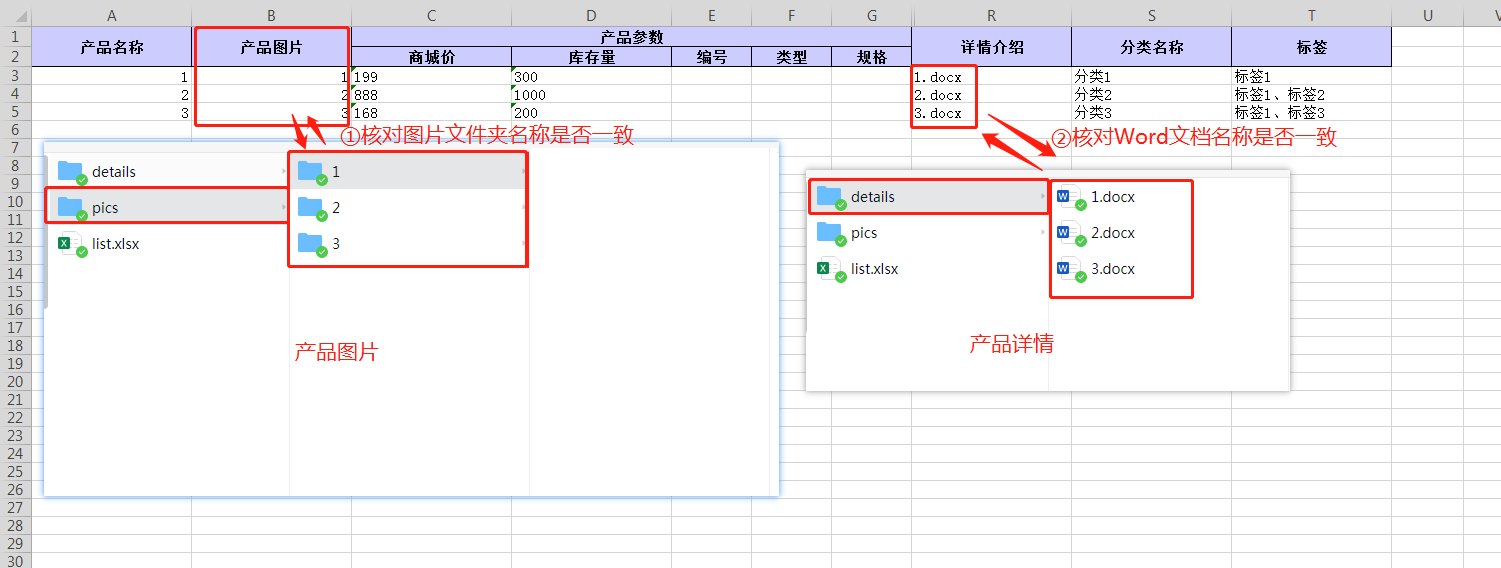Screen dimensions: 1501x568
Task: Click the 商城价 header cell
Action: [x=431, y=57]
